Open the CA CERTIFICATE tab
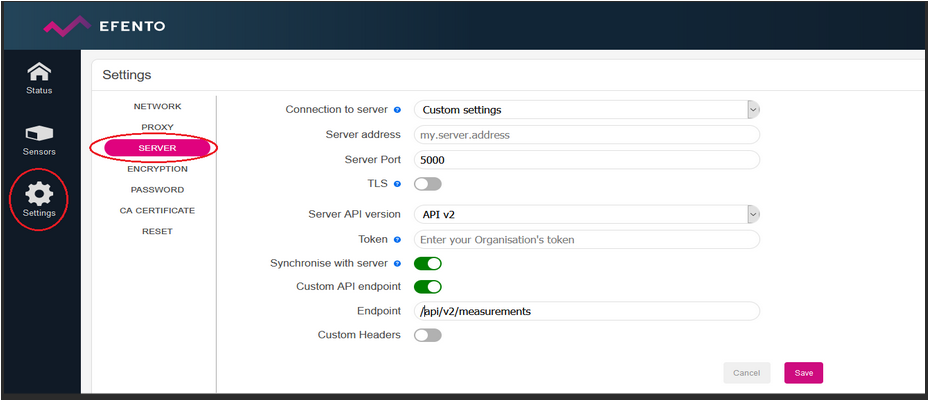The height and width of the screenshot is (400, 929). (x=157, y=211)
